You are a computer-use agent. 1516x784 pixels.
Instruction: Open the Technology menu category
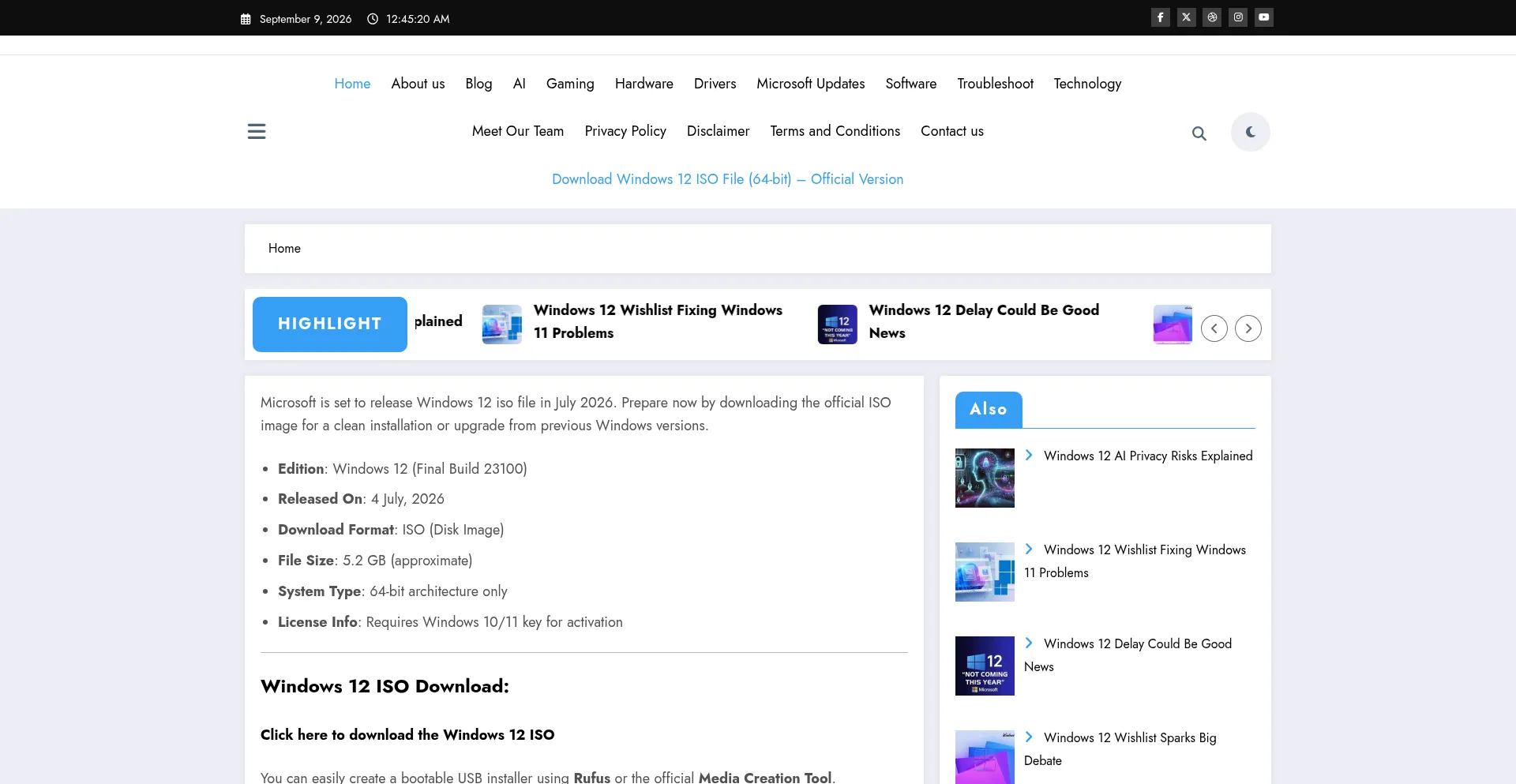point(1087,84)
